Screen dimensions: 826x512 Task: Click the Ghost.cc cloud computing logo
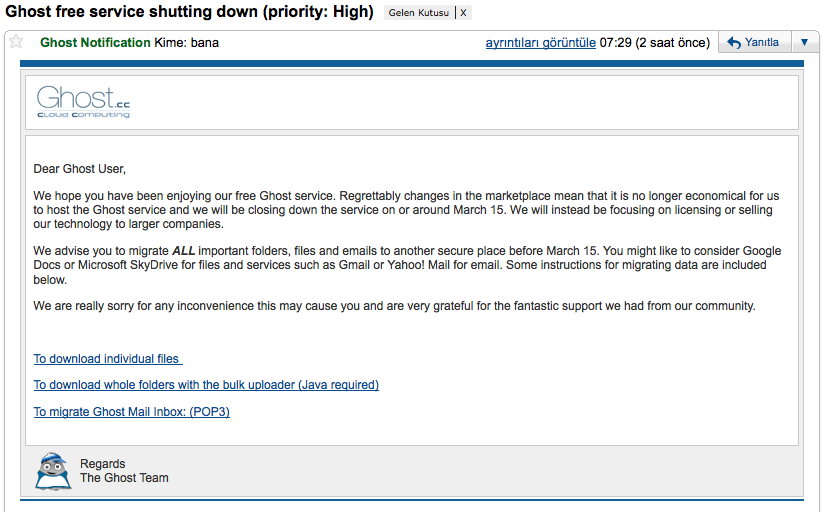(83, 102)
